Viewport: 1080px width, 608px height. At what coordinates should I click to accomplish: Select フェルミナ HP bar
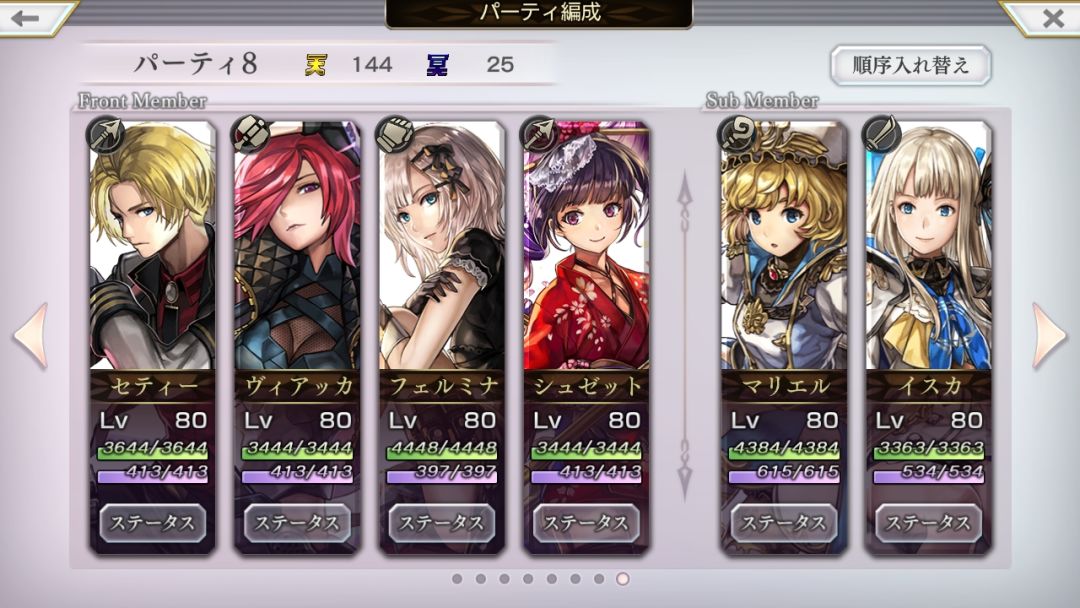(442, 450)
